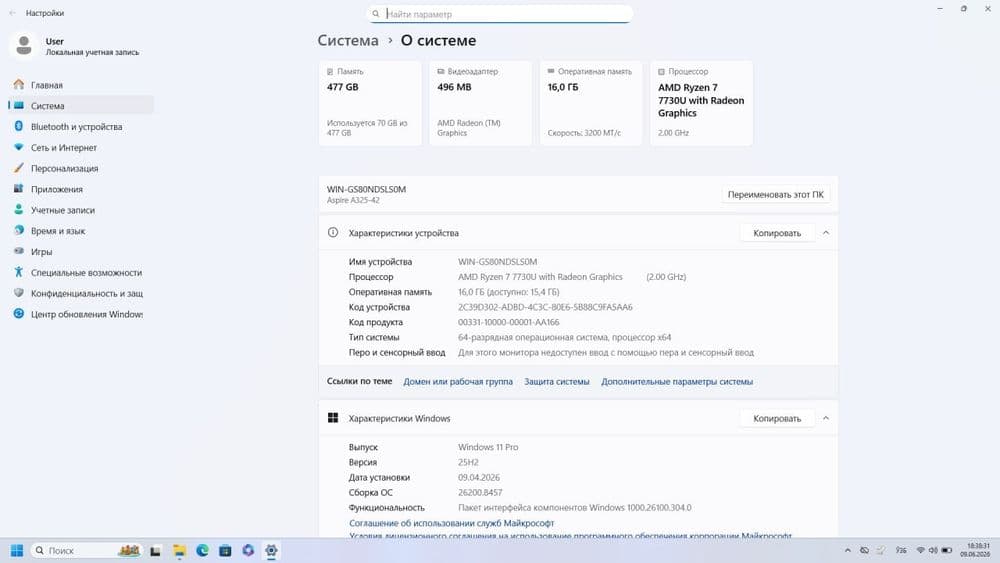
Task: Open 'Защита системы' link
Action: [x=557, y=381]
